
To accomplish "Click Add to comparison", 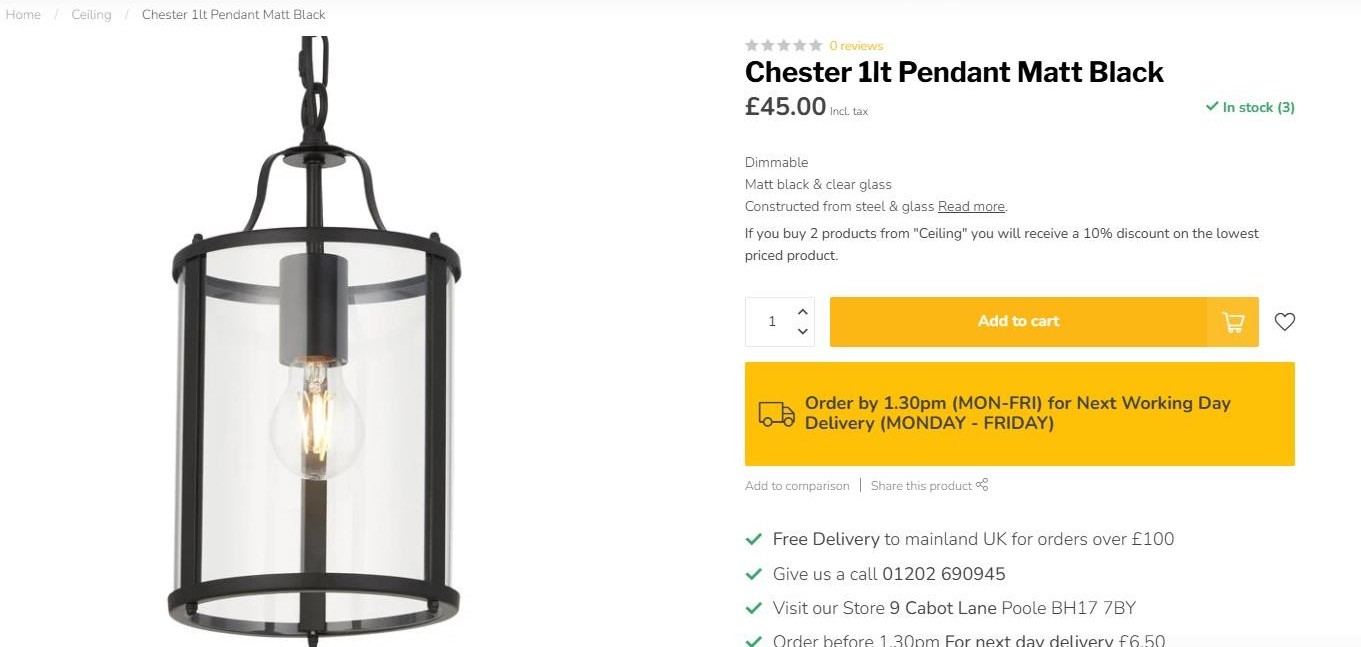I will click(797, 486).
